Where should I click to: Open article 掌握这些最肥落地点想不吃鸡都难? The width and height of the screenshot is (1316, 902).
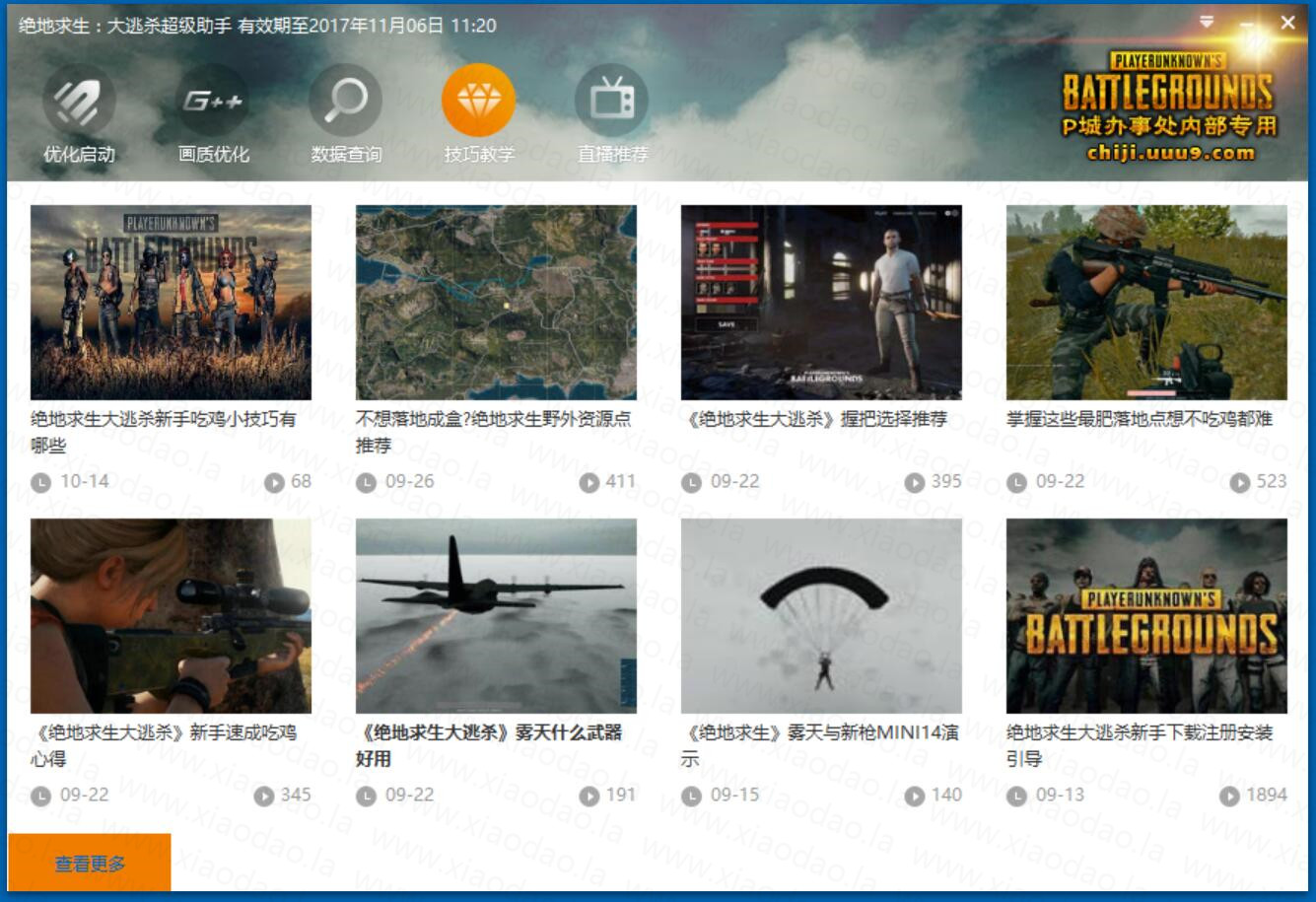[1140, 419]
